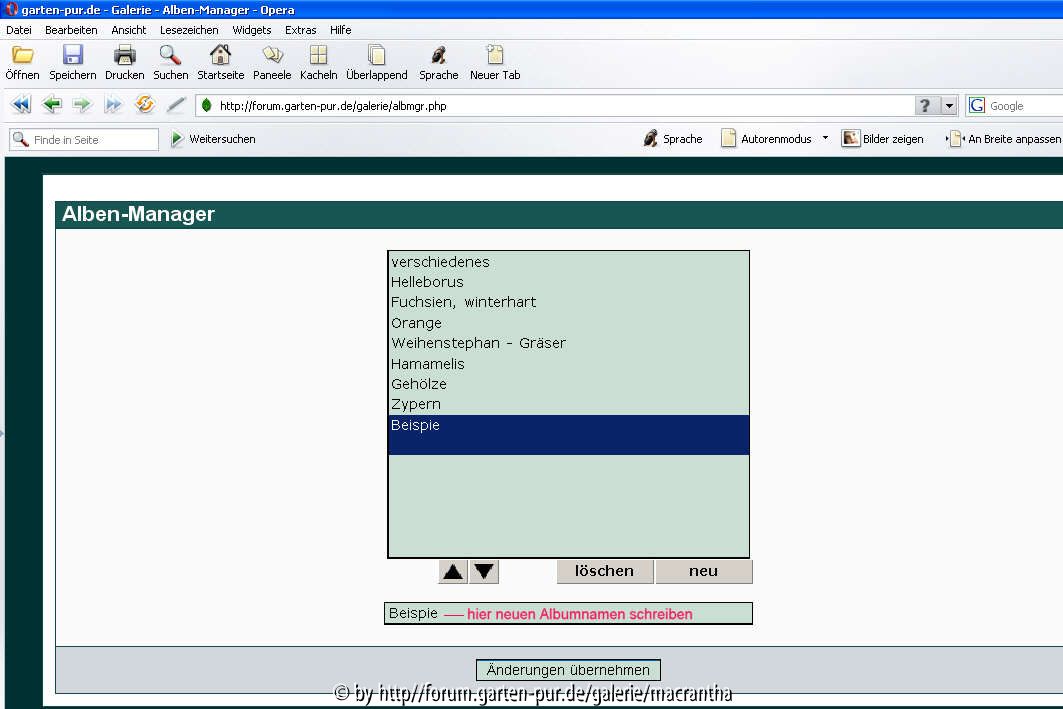
Task: Toggle Autorenmodus page style mode
Action: tap(767, 139)
